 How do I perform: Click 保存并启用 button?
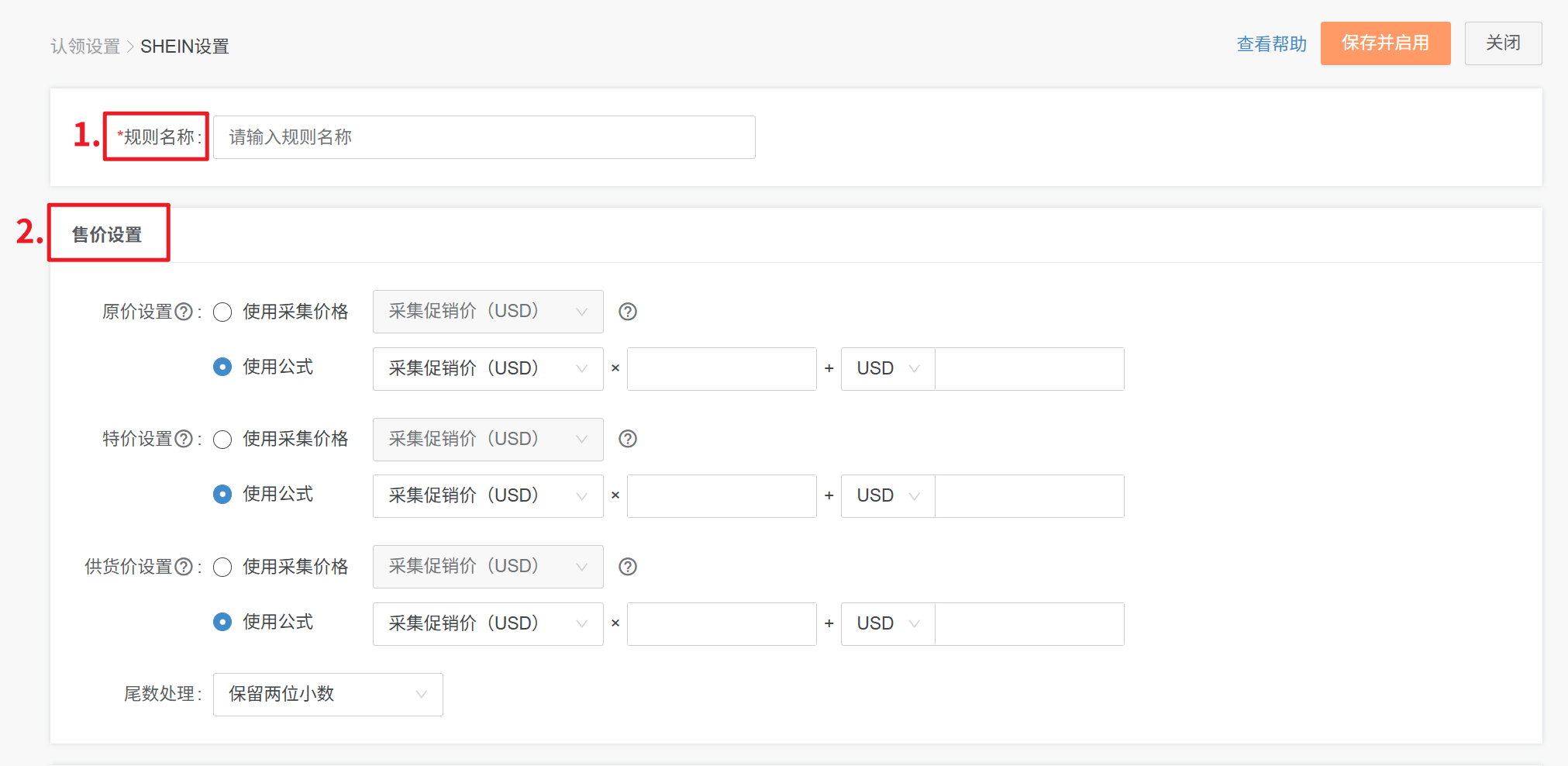click(x=1385, y=43)
